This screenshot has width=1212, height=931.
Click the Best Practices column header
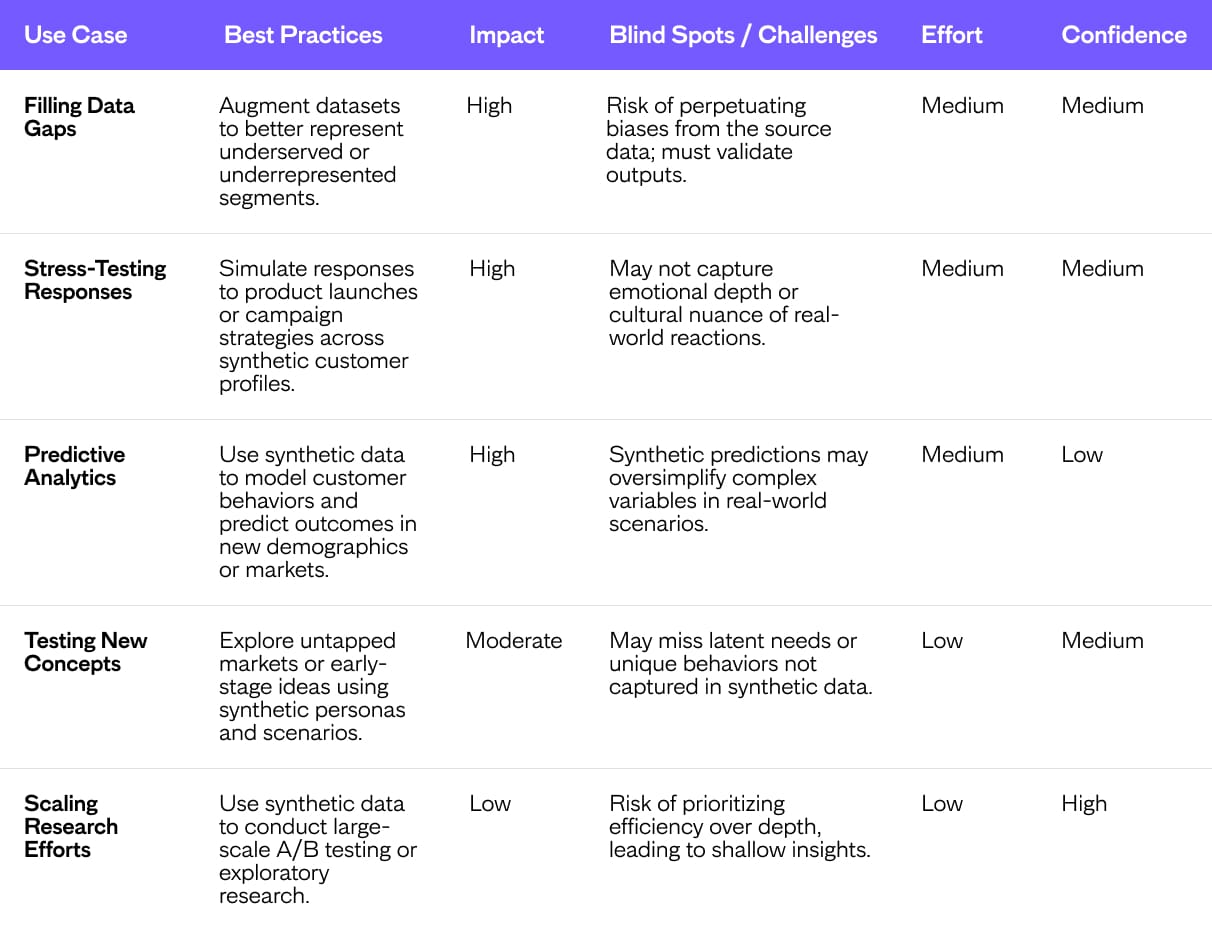click(303, 35)
